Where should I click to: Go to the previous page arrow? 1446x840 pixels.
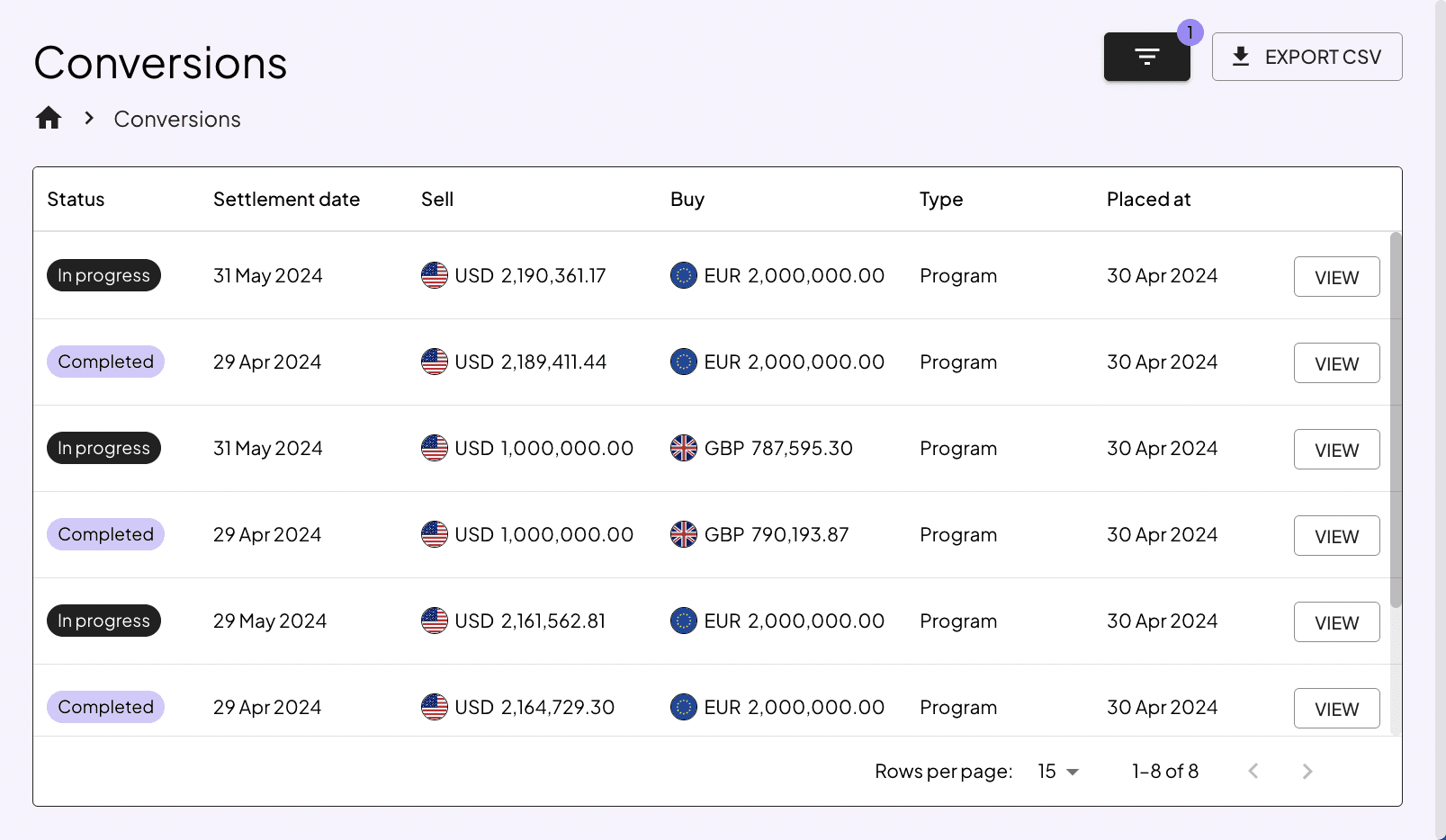1253,771
